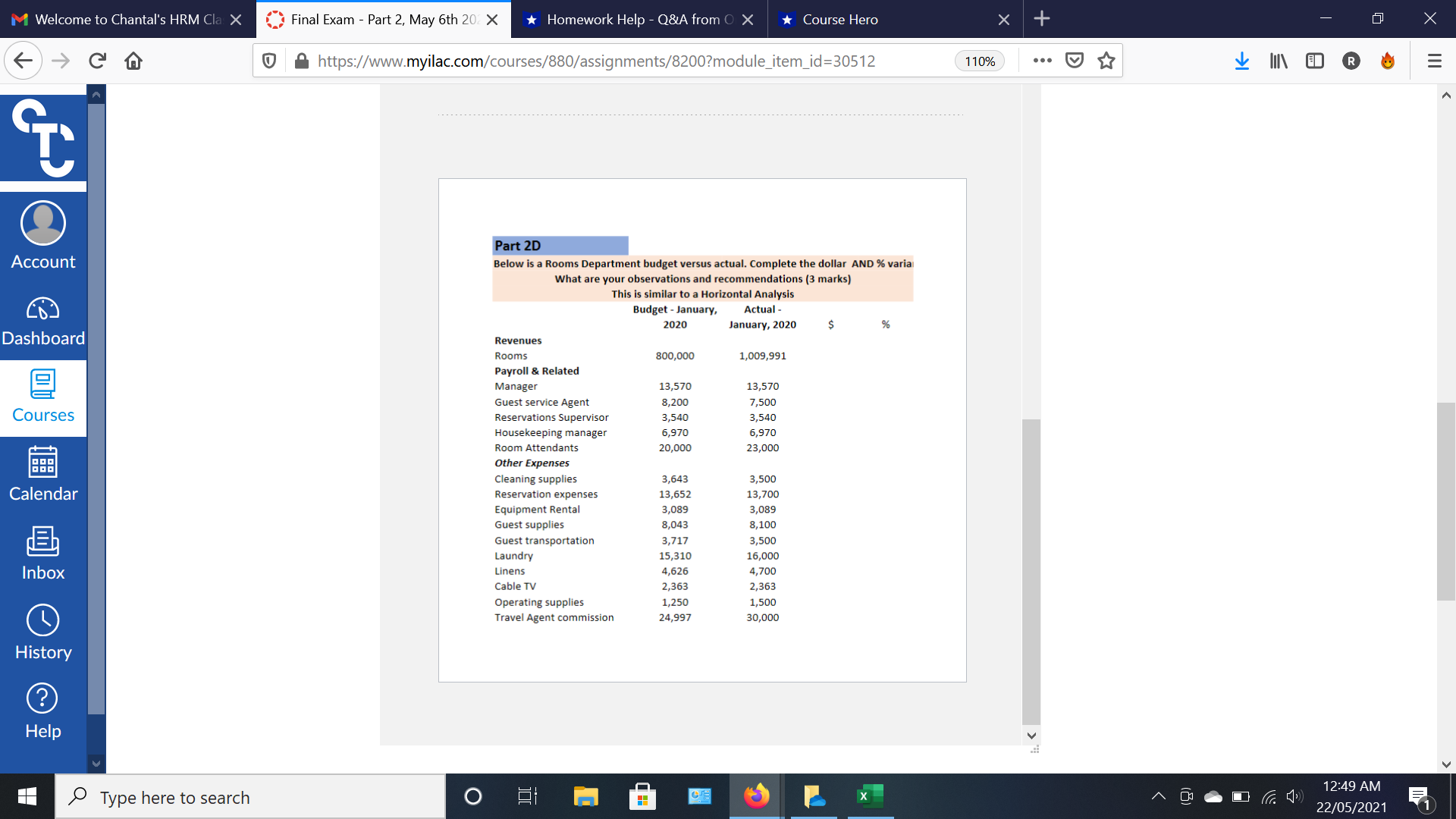Viewport: 1456px width, 819px height.
Task: Reload the Final Exam assignment page
Action: click(97, 61)
